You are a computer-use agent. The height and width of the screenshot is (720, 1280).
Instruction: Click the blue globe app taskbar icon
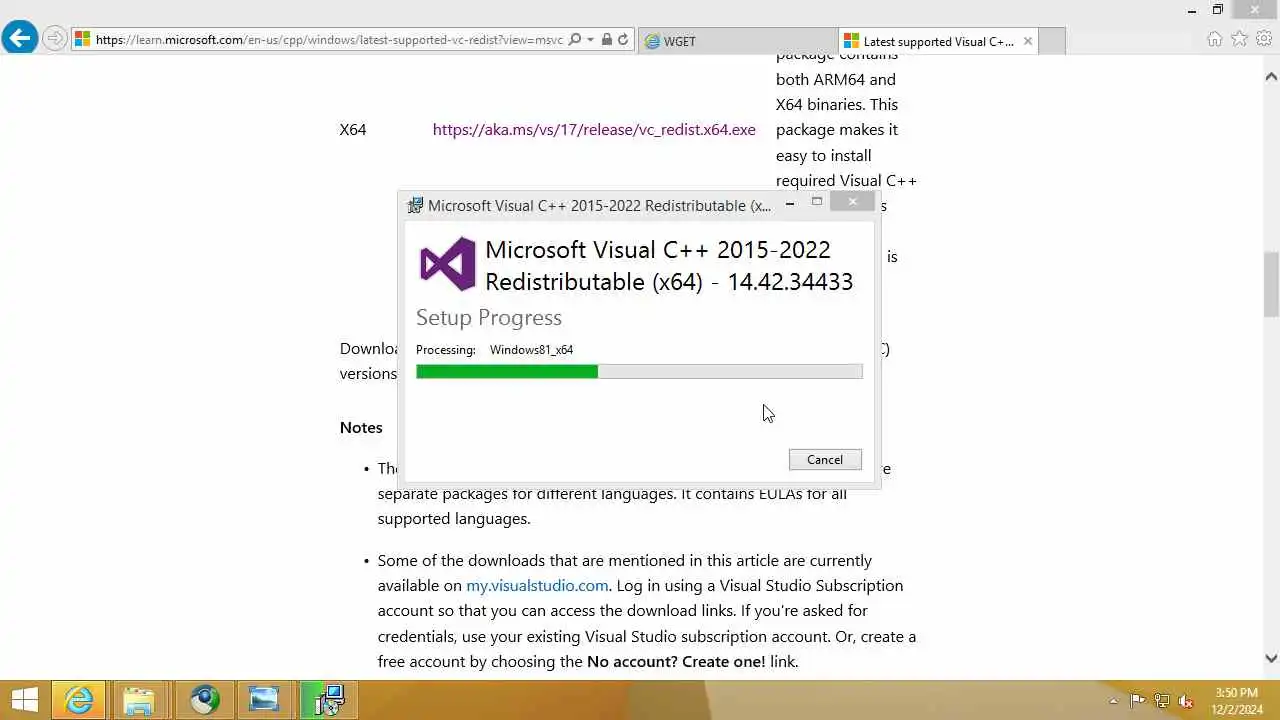204,700
